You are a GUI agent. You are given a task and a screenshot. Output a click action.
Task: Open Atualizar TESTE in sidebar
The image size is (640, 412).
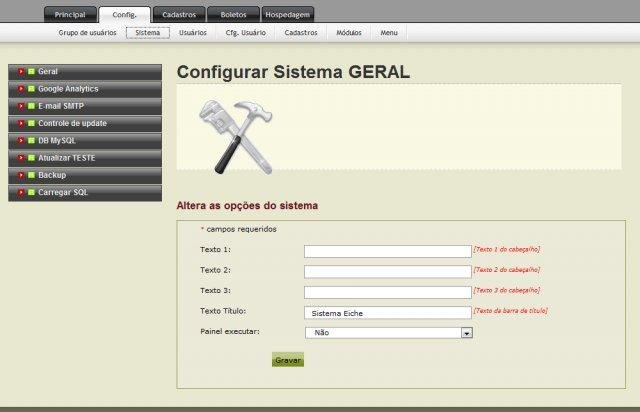[x=85, y=158]
